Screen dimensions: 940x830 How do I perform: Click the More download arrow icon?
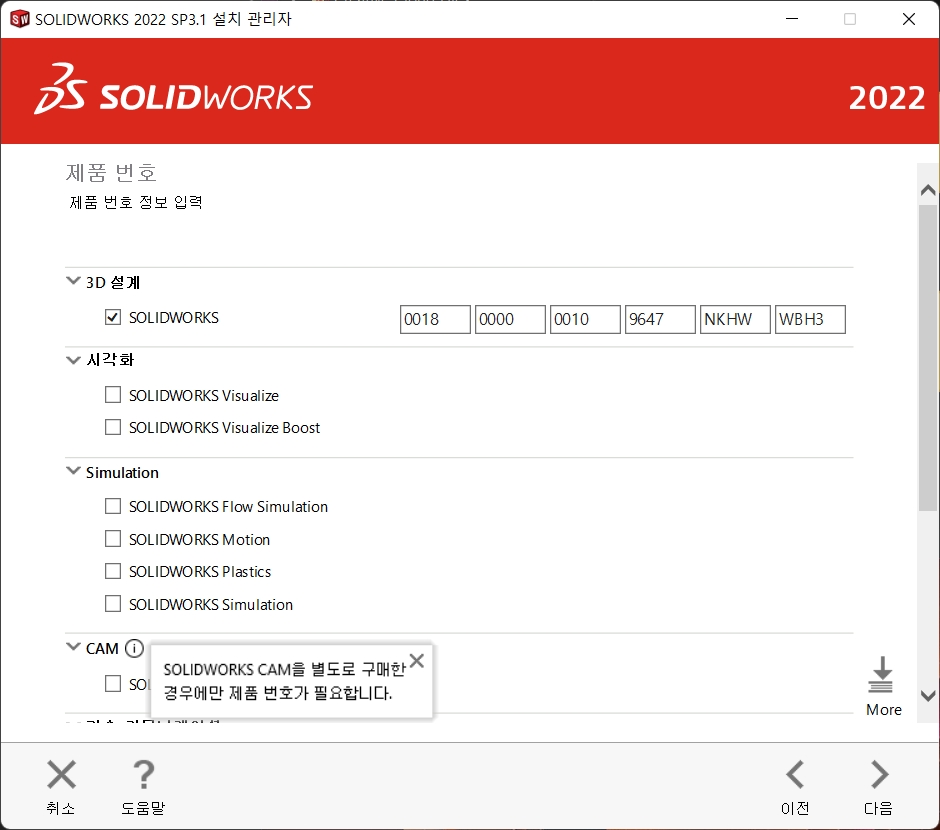881,674
